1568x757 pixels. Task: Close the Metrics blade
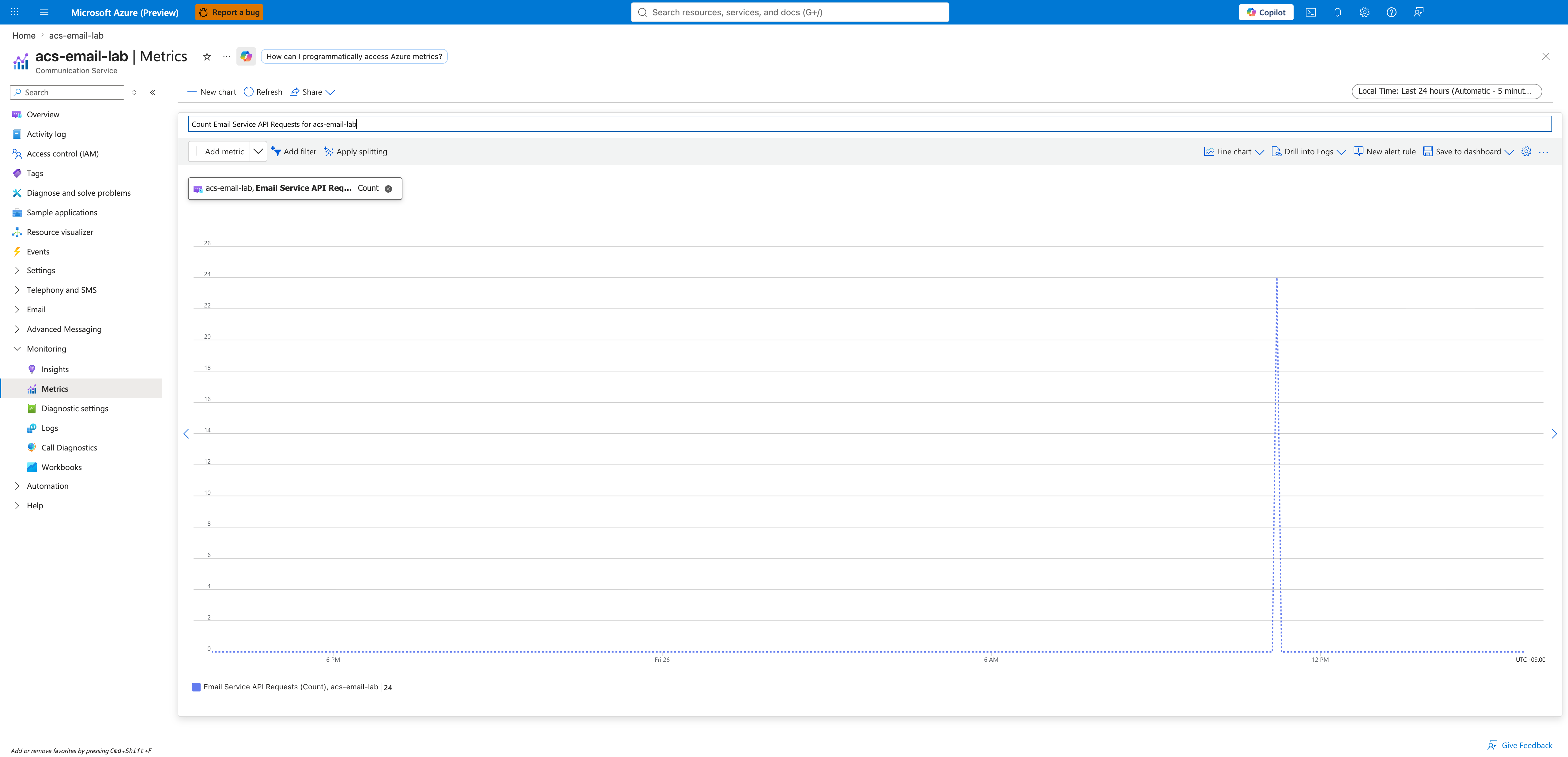[x=1545, y=57]
